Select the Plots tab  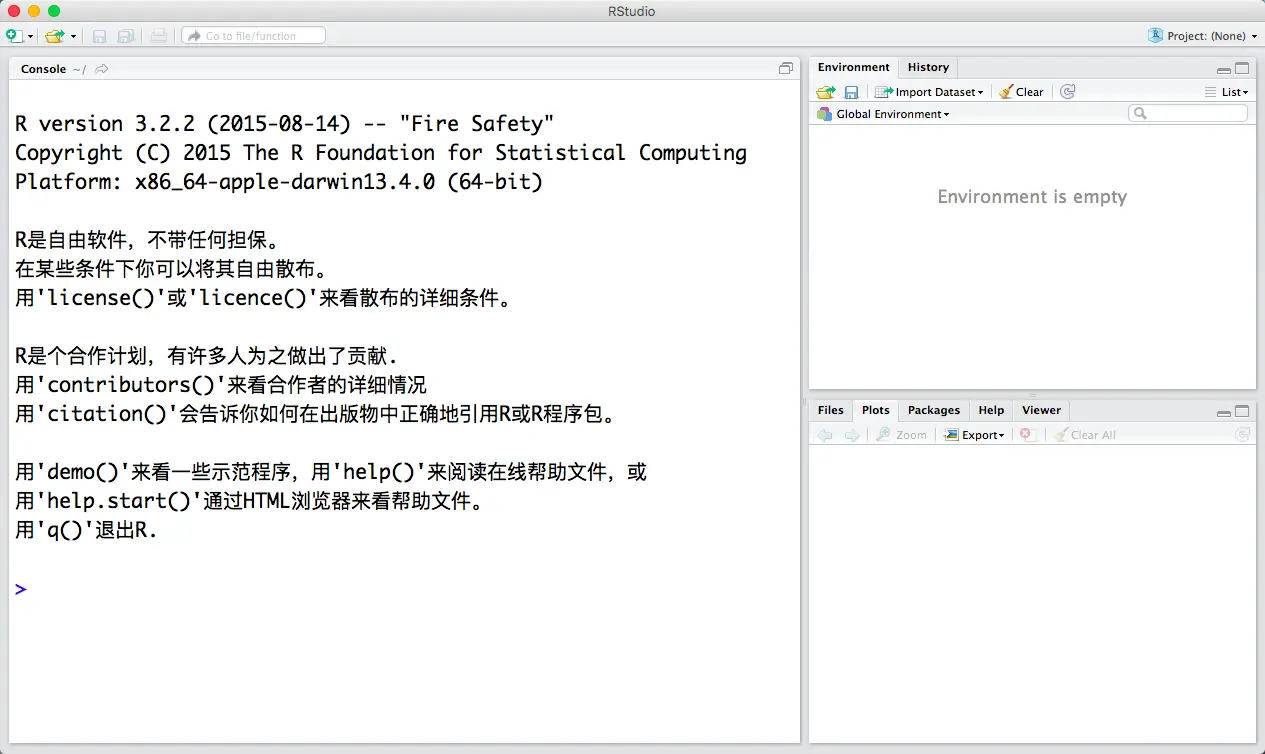click(x=876, y=410)
